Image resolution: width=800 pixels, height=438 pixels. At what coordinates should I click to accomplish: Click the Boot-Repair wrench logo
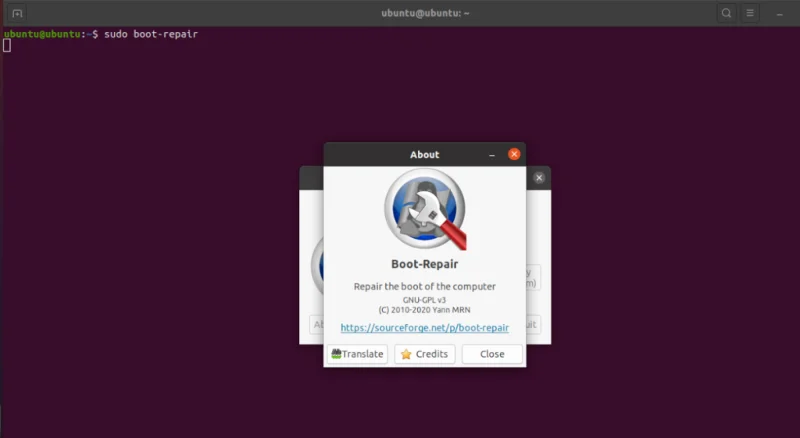(x=425, y=210)
